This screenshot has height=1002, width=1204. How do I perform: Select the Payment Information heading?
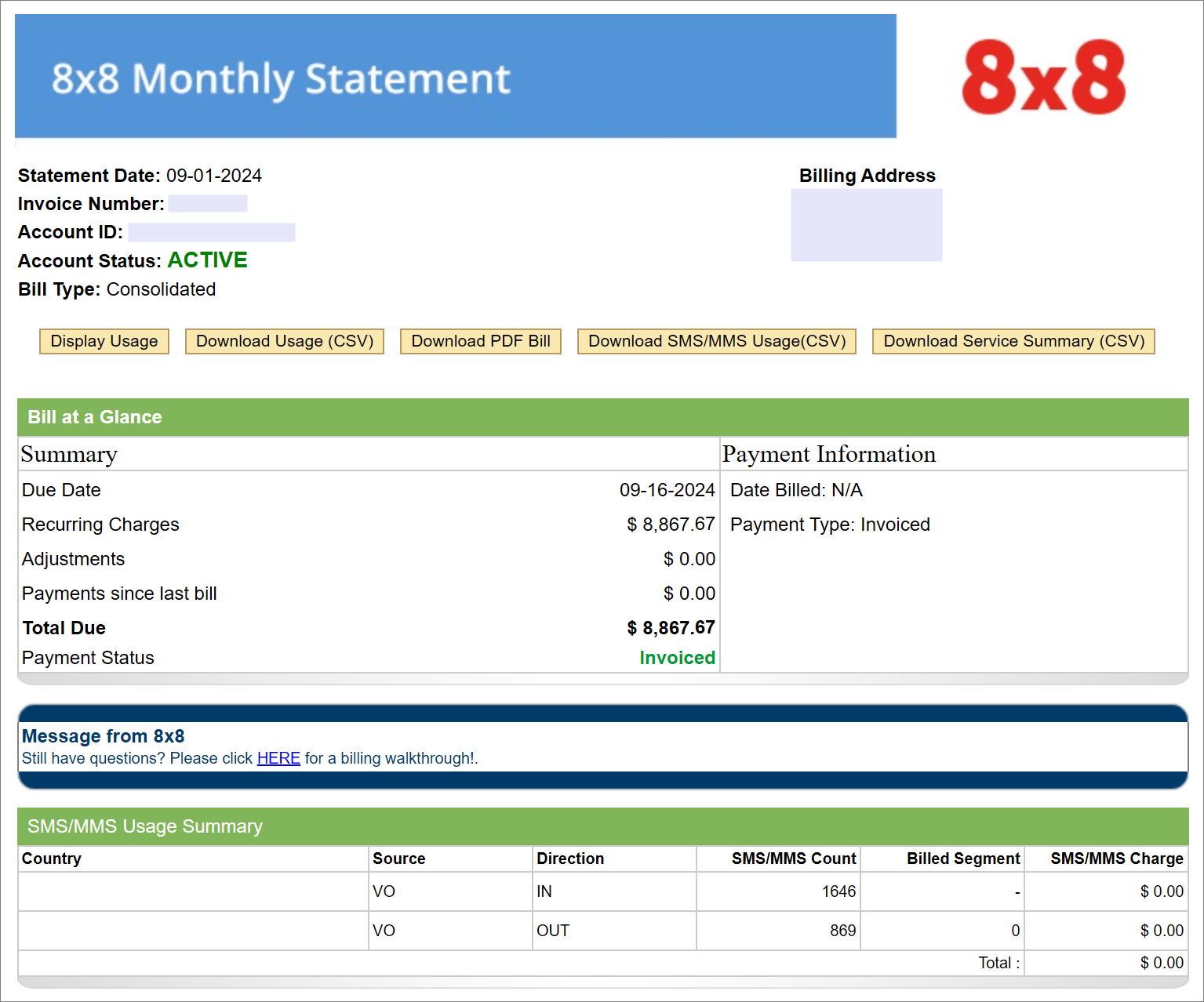click(x=829, y=454)
